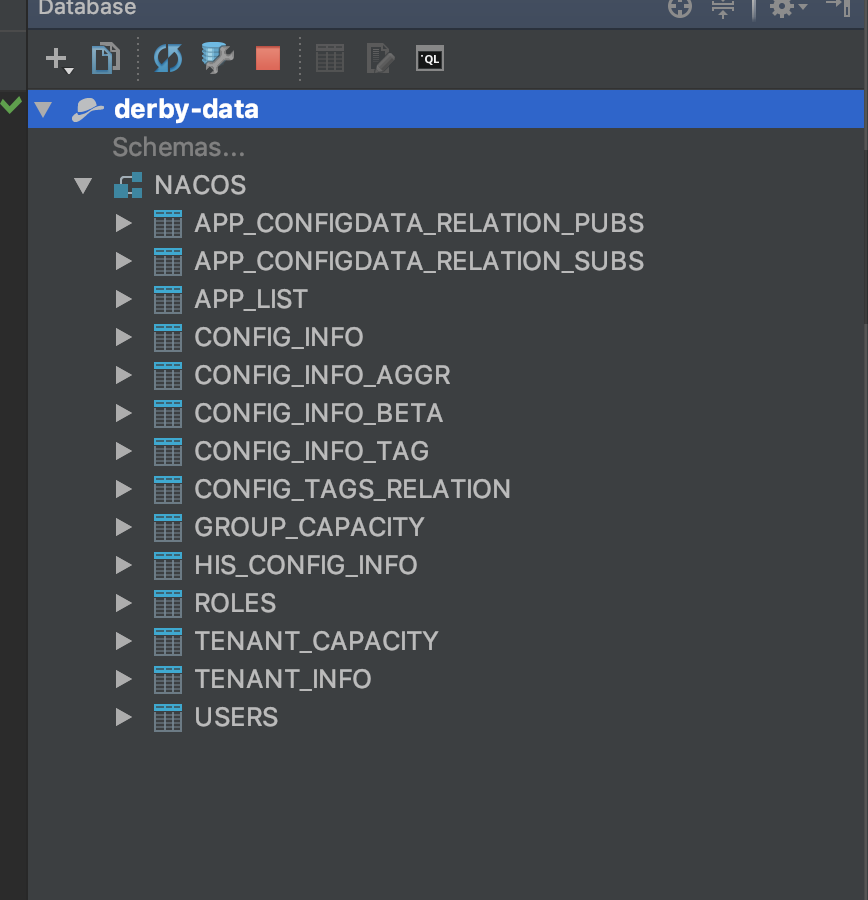The width and height of the screenshot is (868, 900).
Task: Click the CONFIG_TAGS_RELATION table icon
Action: tap(168, 490)
